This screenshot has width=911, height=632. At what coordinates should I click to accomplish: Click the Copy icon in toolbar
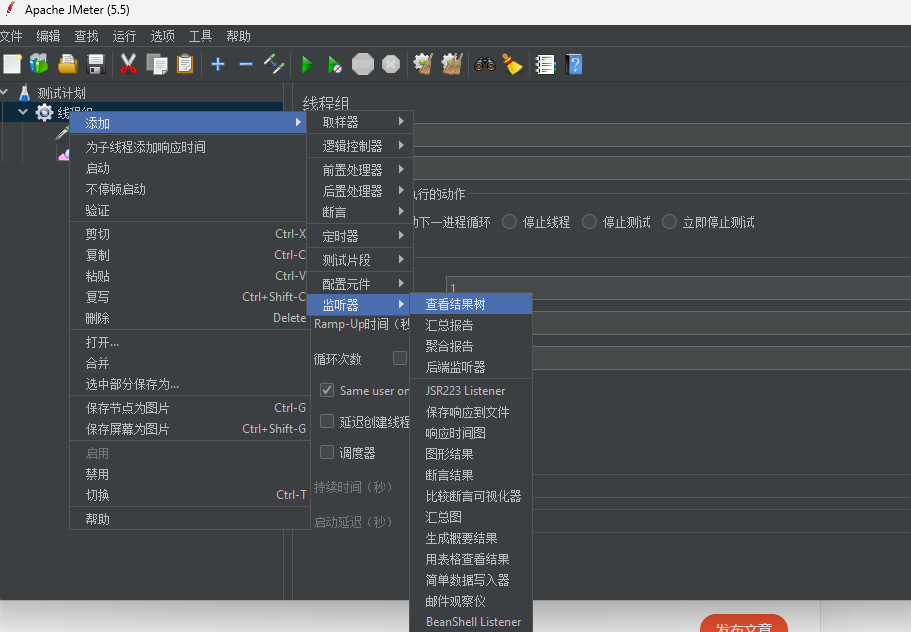click(156, 64)
